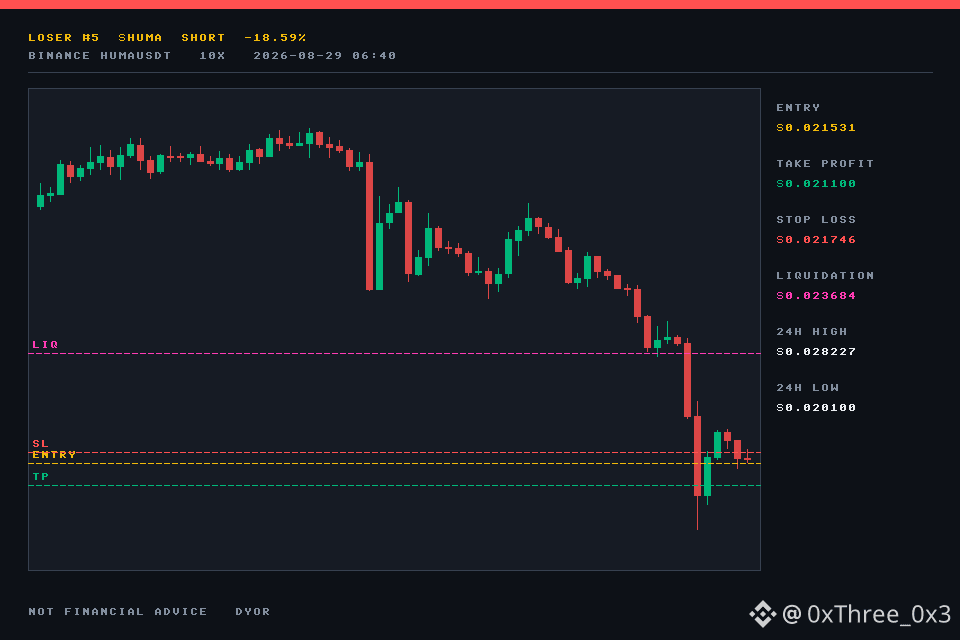Screen dimensions: 960x640
Task: Click the TP line label on the chart
Action: 40,476
